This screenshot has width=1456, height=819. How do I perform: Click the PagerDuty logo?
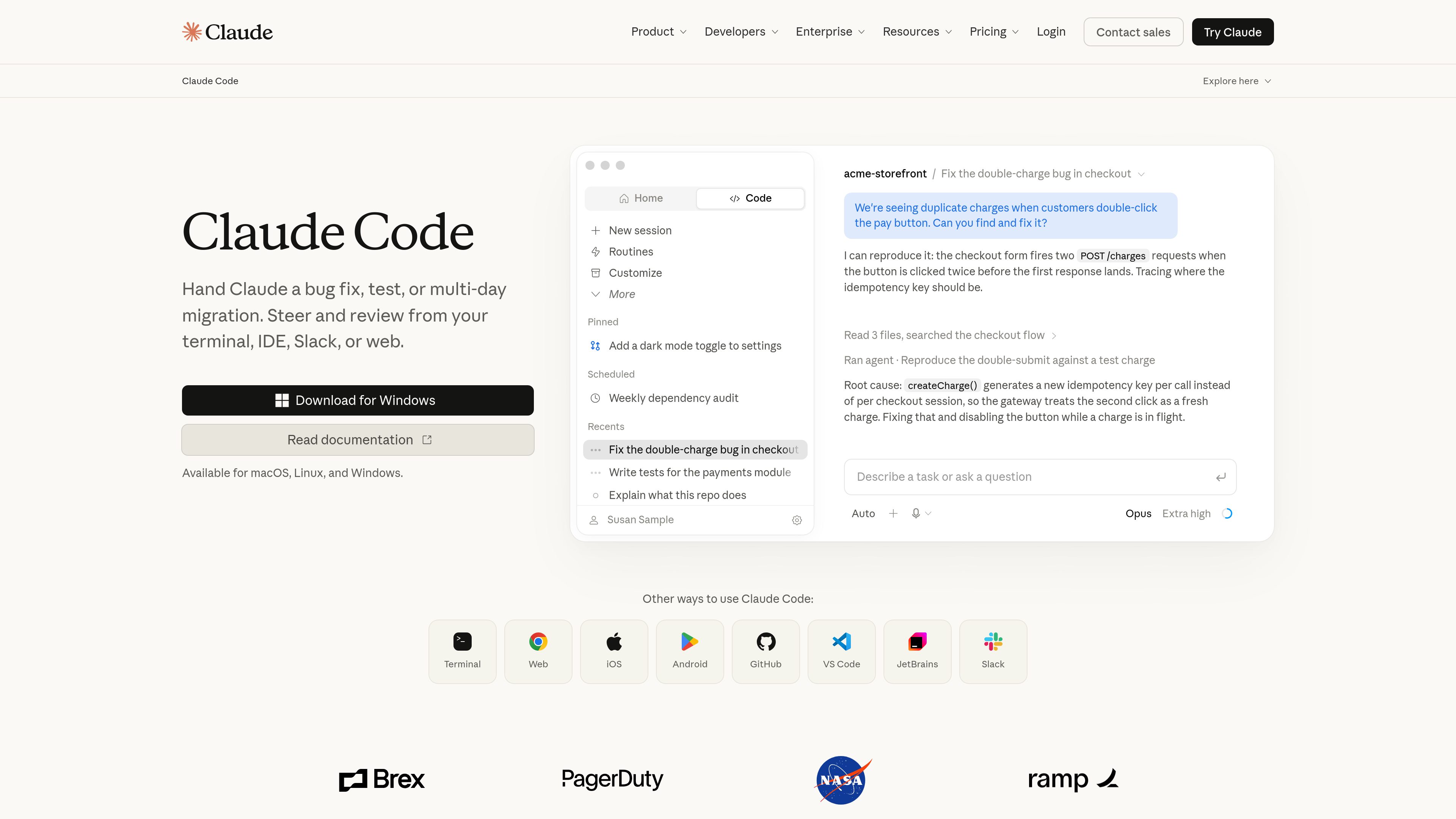point(612,780)
